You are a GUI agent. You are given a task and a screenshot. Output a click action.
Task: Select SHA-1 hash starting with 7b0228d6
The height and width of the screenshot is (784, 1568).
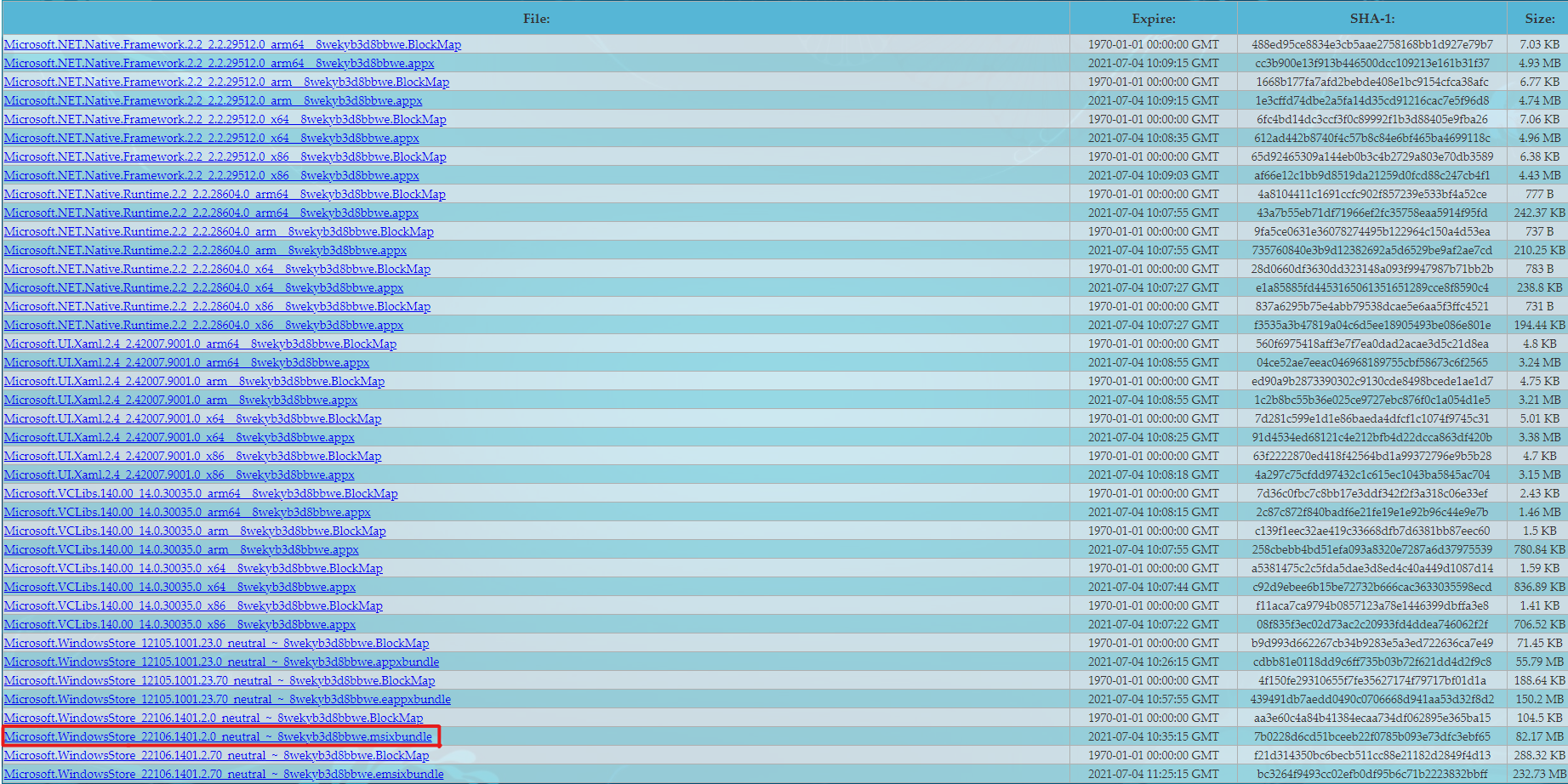click(1371, 736)
